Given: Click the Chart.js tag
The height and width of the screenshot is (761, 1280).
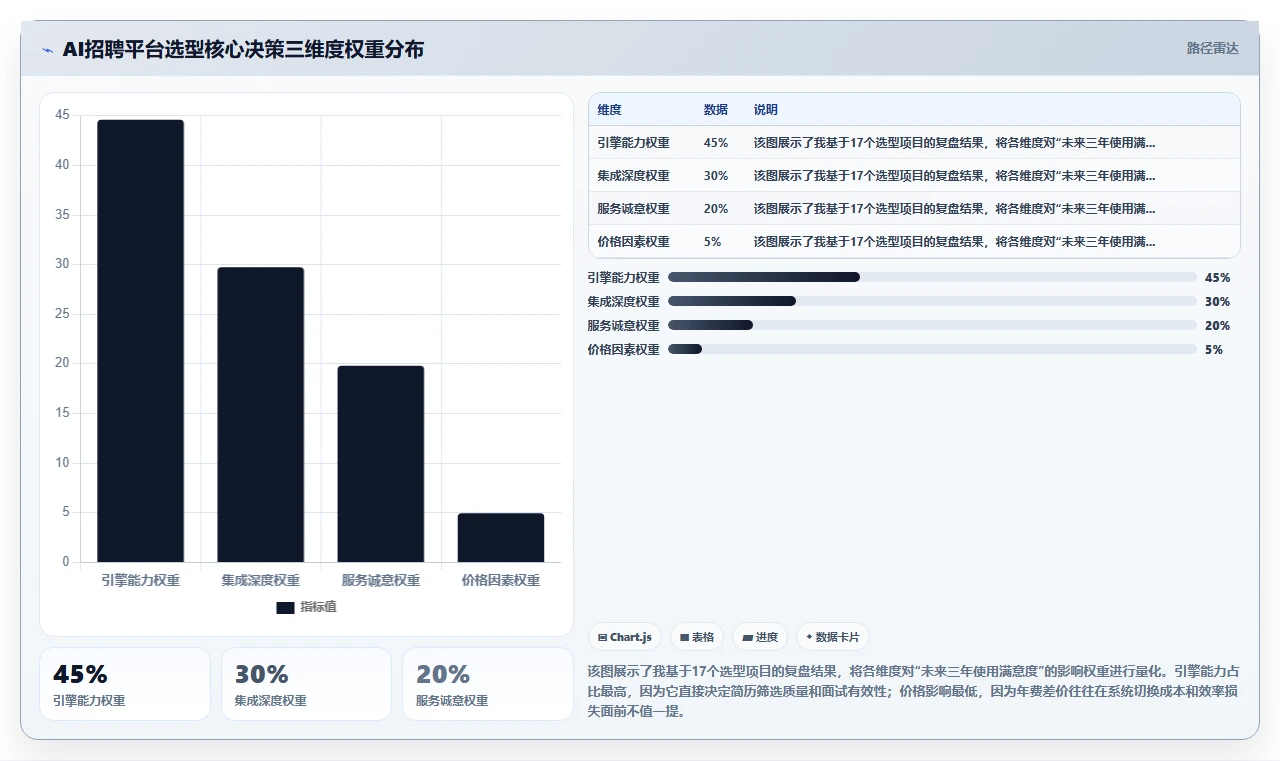Looking at the screenshot, I should point(624,637).
